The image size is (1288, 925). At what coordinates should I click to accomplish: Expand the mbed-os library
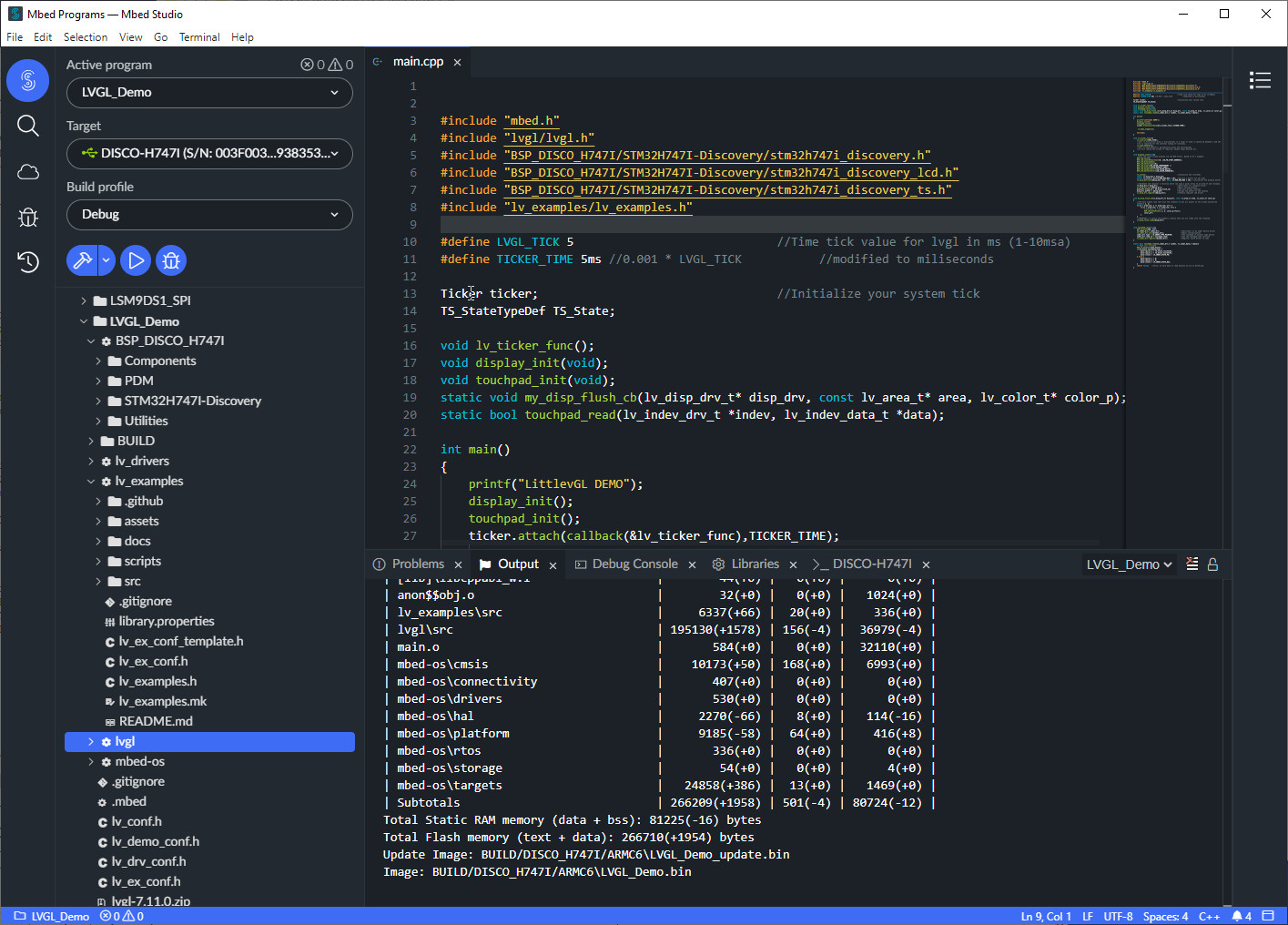pos(91,761)
